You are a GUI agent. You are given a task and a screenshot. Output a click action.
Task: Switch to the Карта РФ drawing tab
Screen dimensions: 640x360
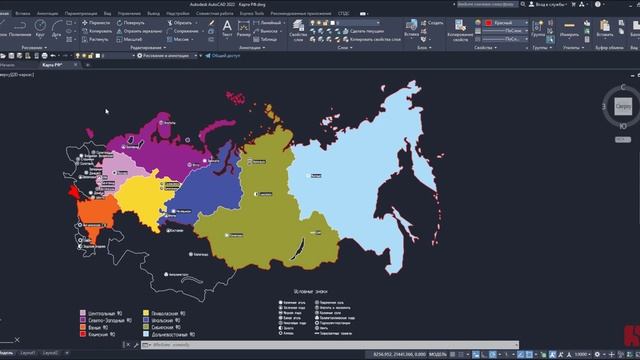[x=52, y=65]
